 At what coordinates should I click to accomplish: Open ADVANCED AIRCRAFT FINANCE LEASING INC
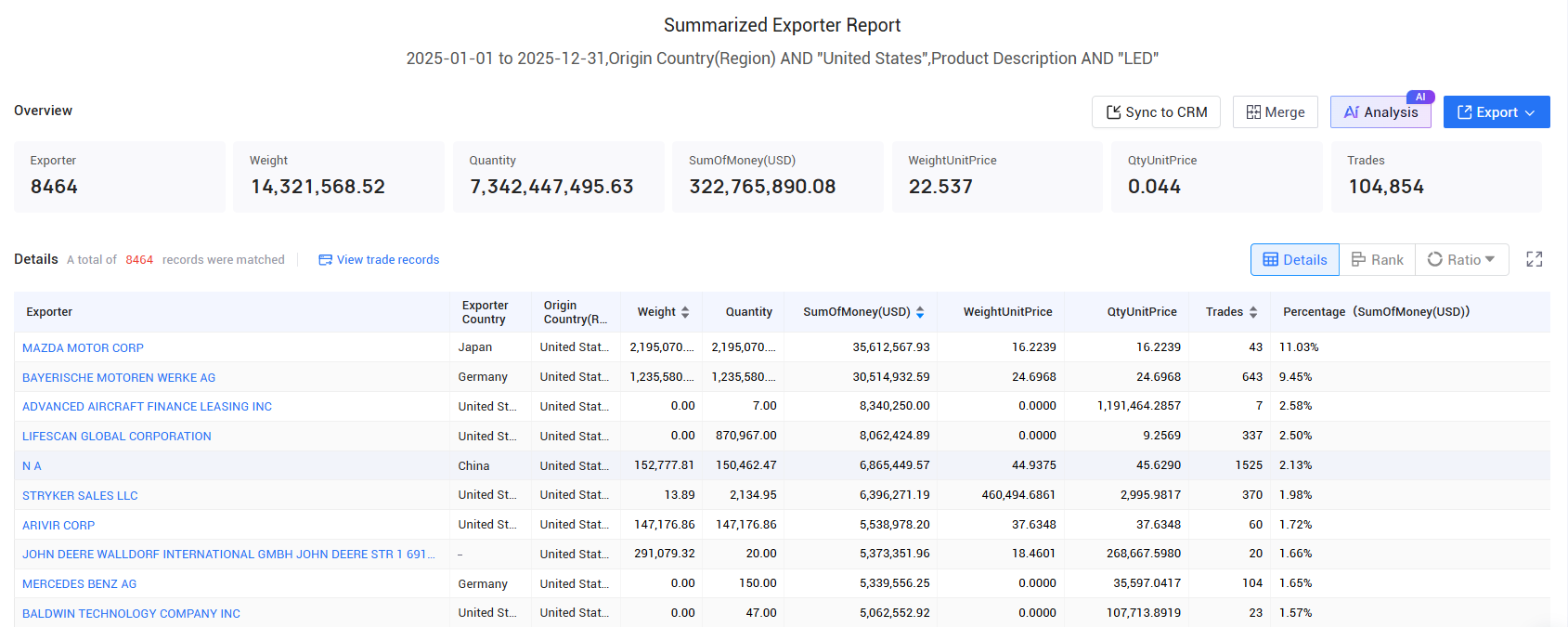click(x=147, y=407)
